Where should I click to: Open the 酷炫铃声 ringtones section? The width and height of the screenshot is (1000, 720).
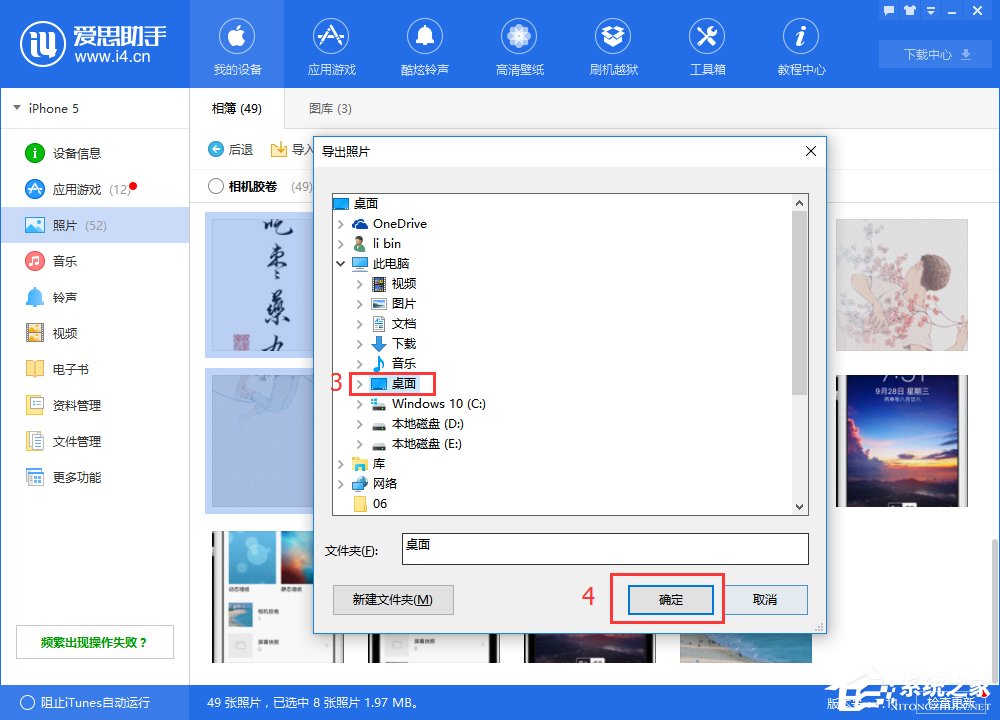[x=425, y=45]
